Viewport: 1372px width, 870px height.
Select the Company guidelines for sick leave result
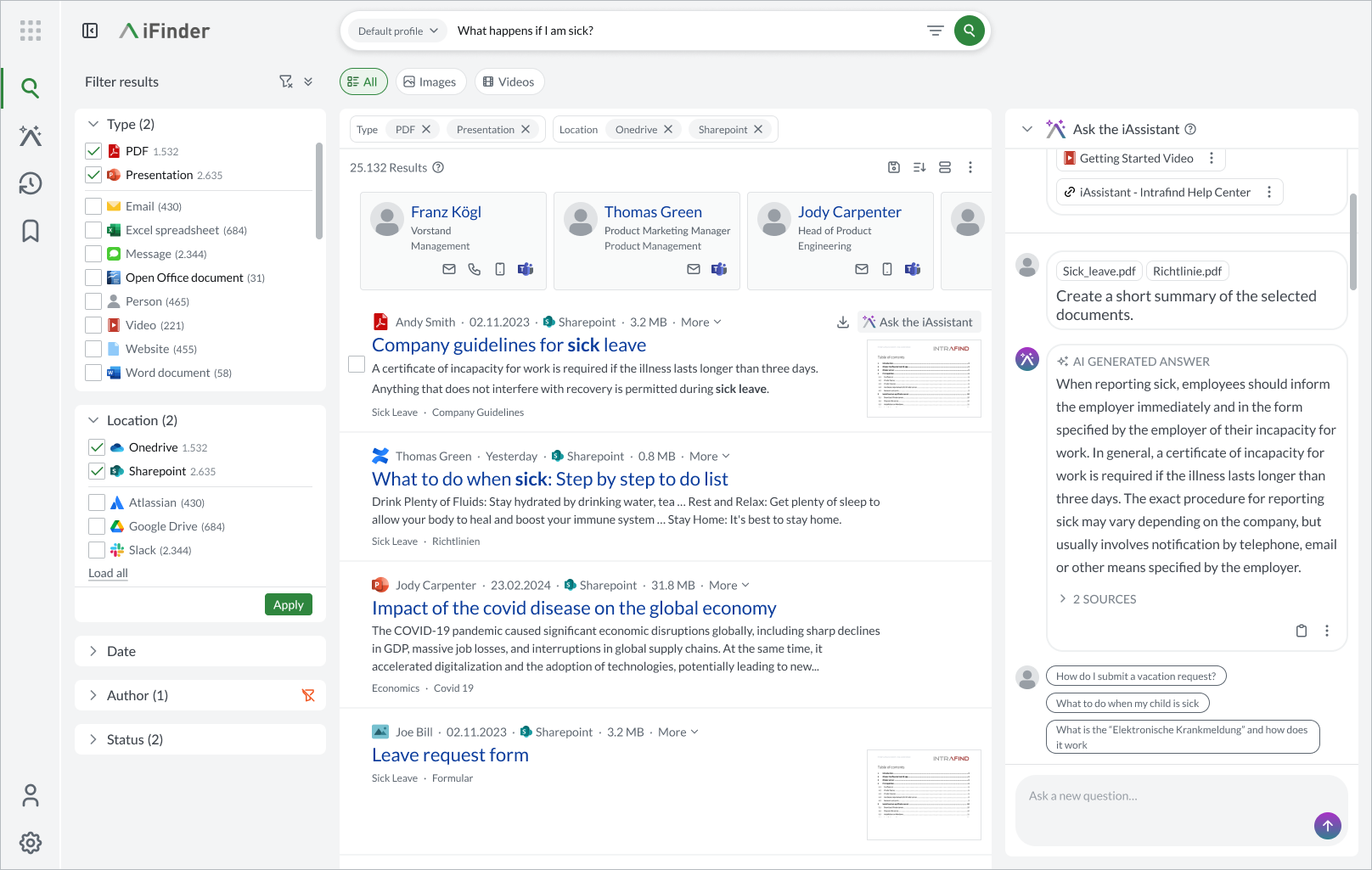pos(357,364)
